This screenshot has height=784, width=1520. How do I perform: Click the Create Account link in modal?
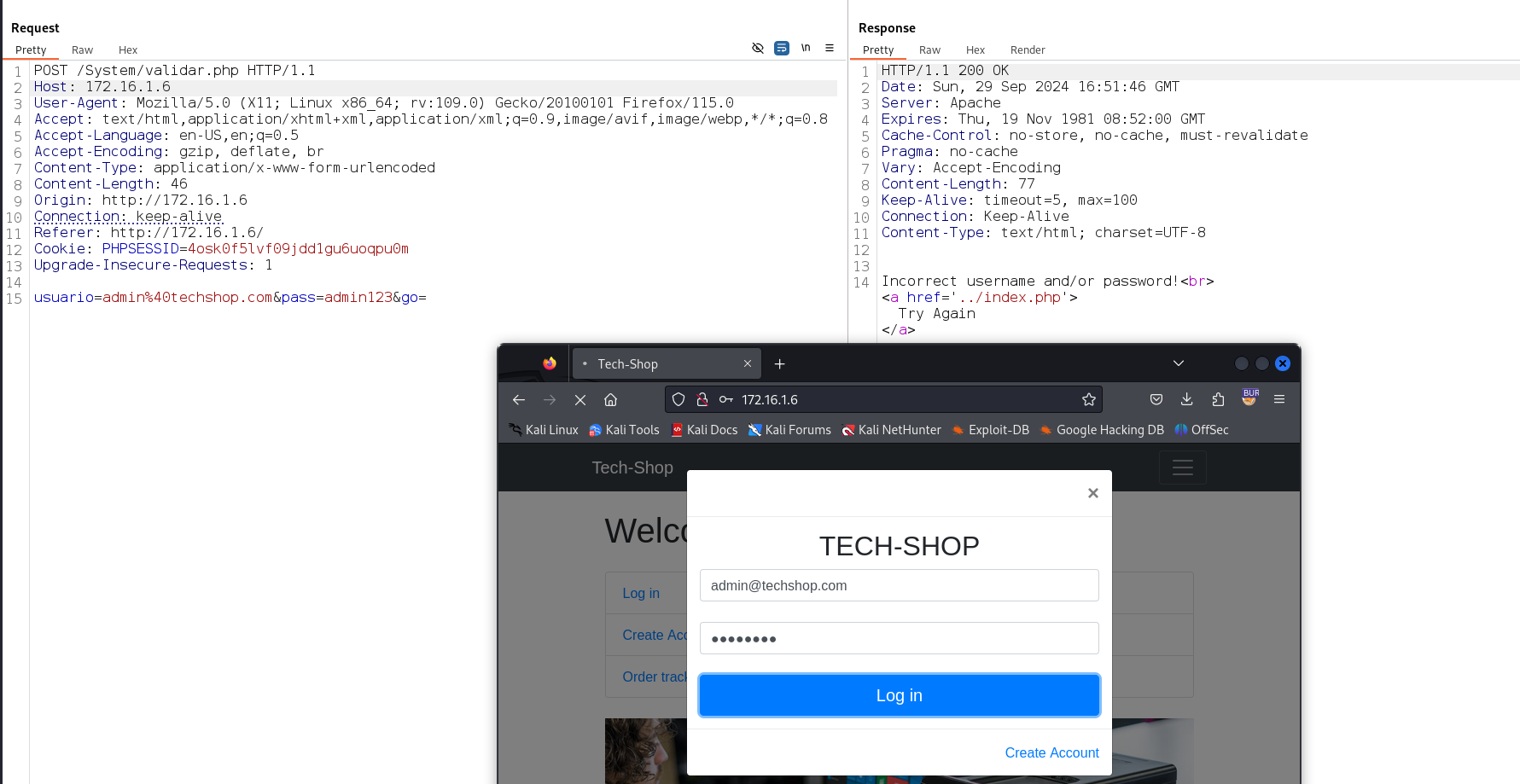click(1051, 752)
